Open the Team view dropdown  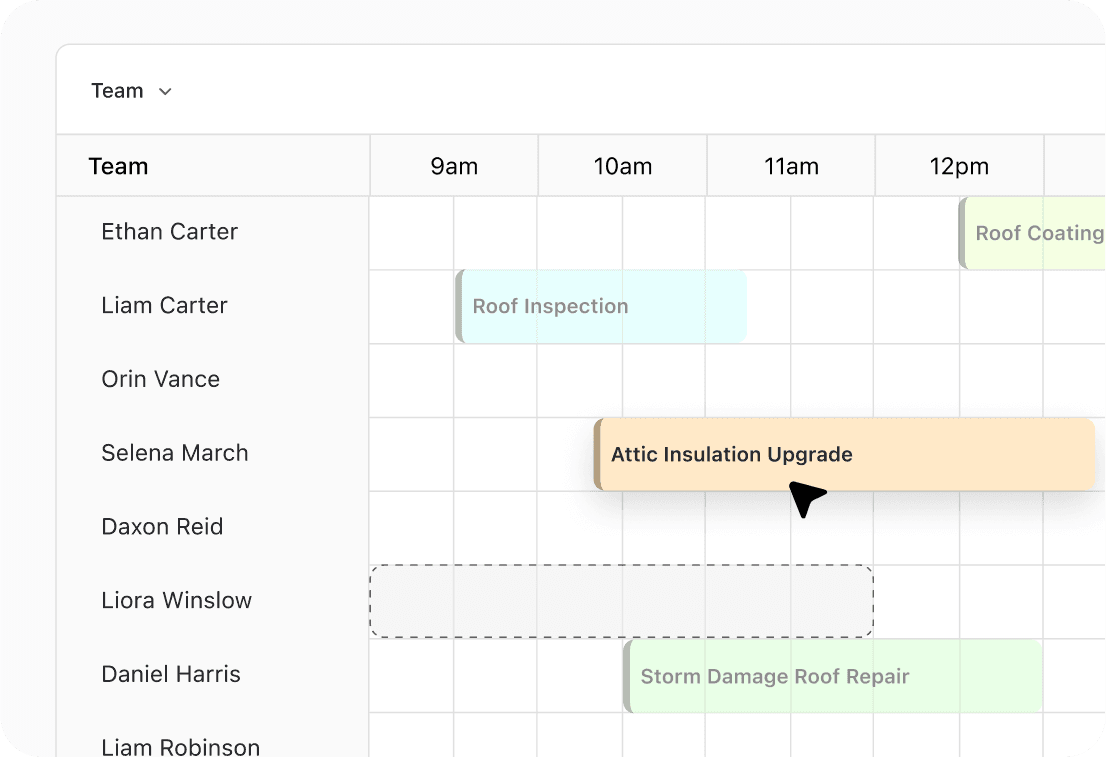[x=131, y=91]
